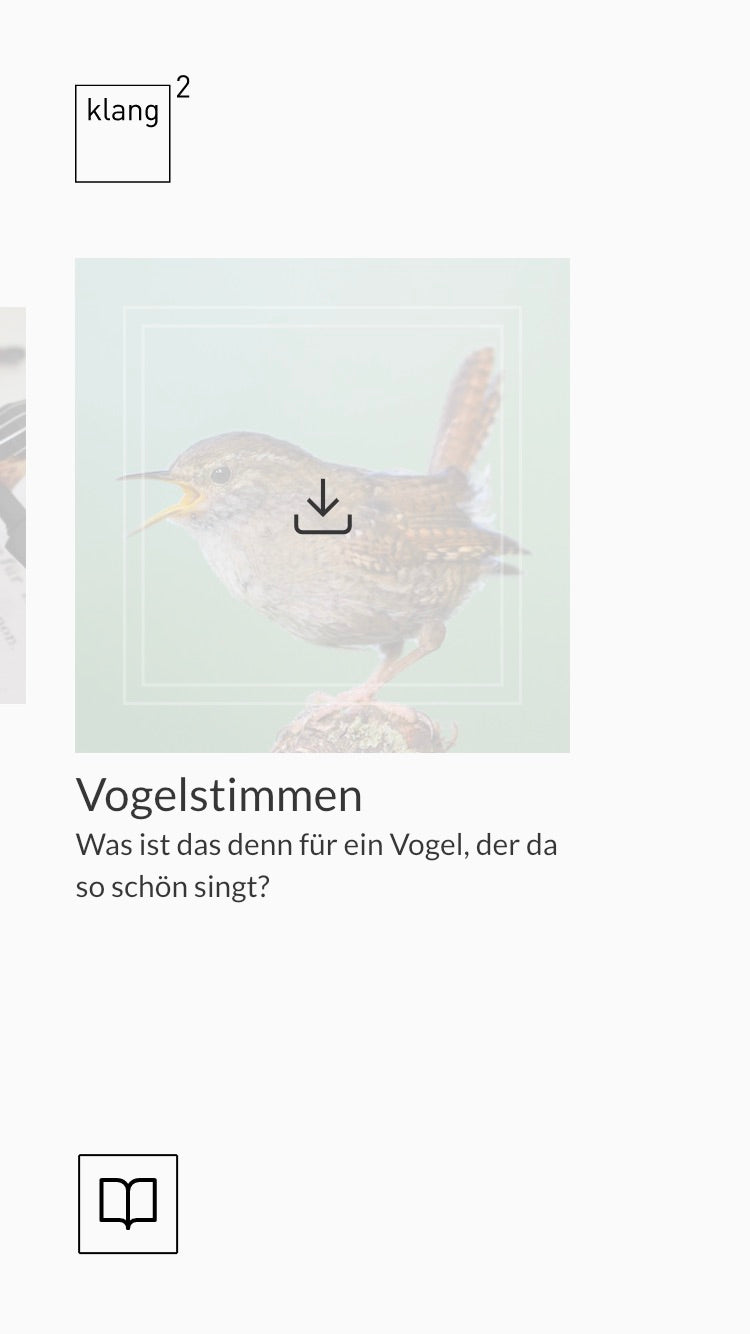Download the Vogelstimmen sound pack
This screenshot has width=750, height=1334.
coord(323,506)
